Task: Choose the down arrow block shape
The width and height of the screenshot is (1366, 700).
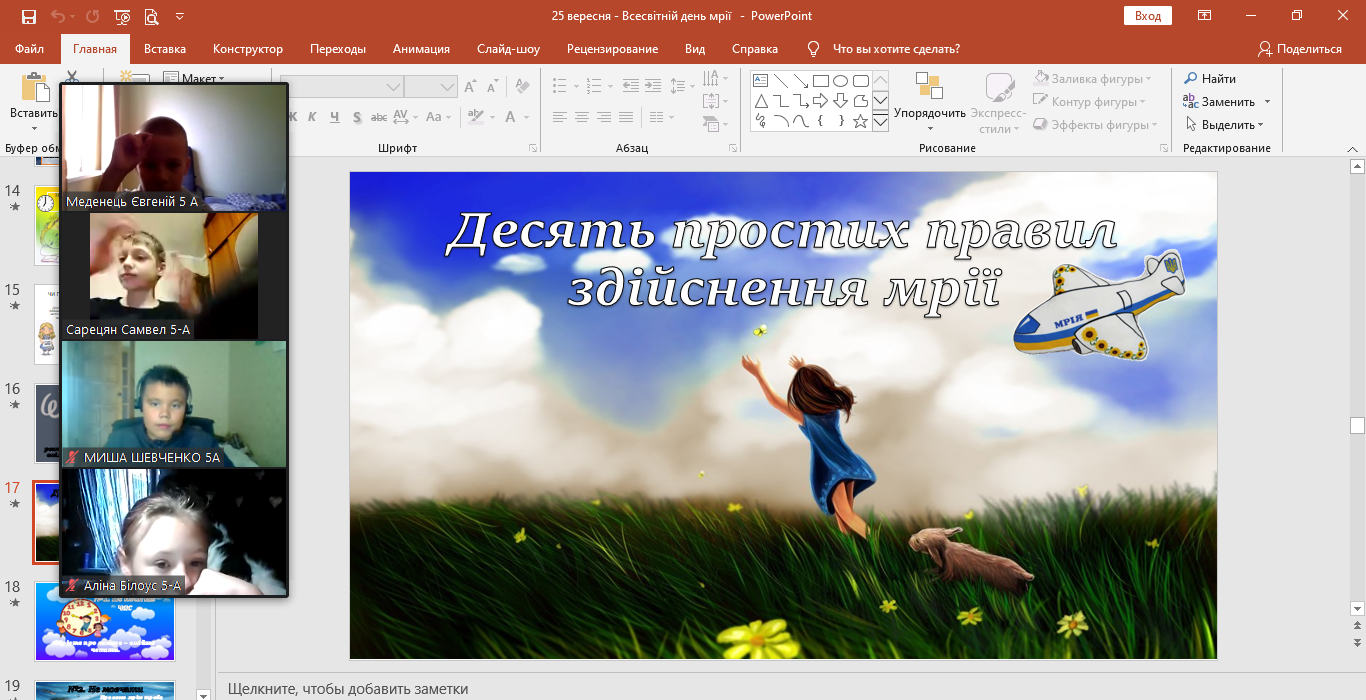Action: click(840, 101)
